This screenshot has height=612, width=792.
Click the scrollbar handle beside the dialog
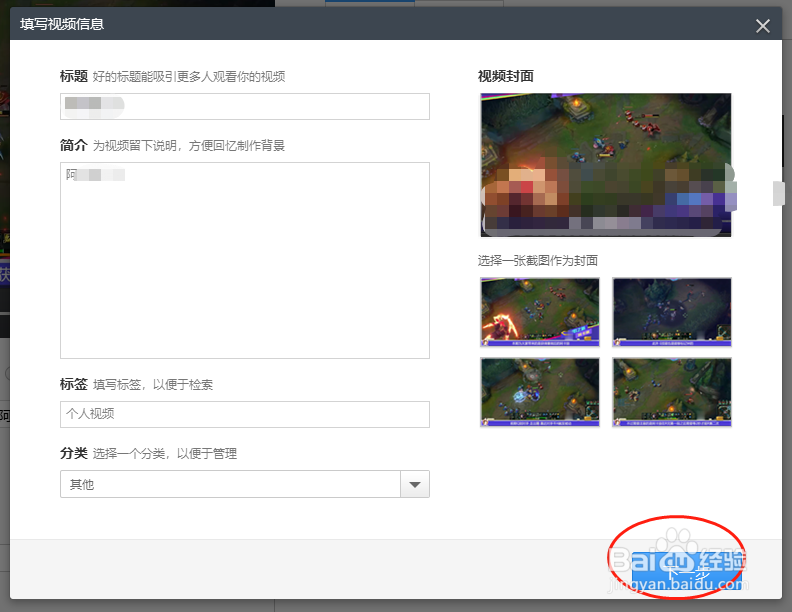pos(778,193)
